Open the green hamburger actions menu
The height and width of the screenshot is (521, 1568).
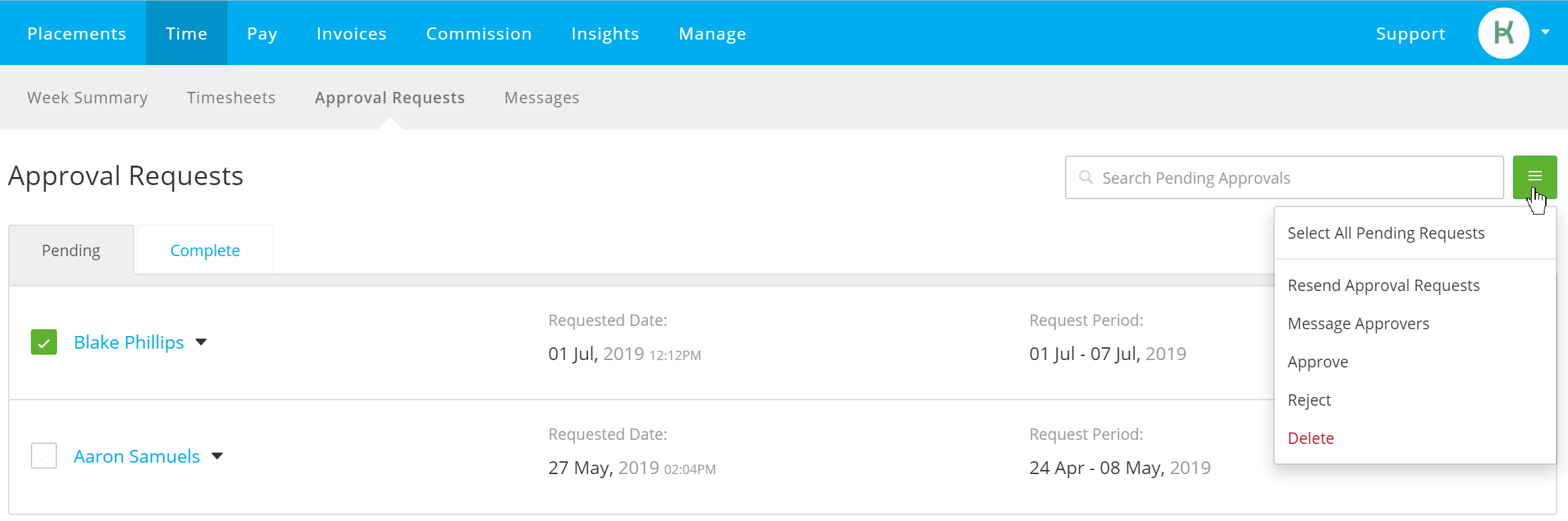click(1534, 177)
